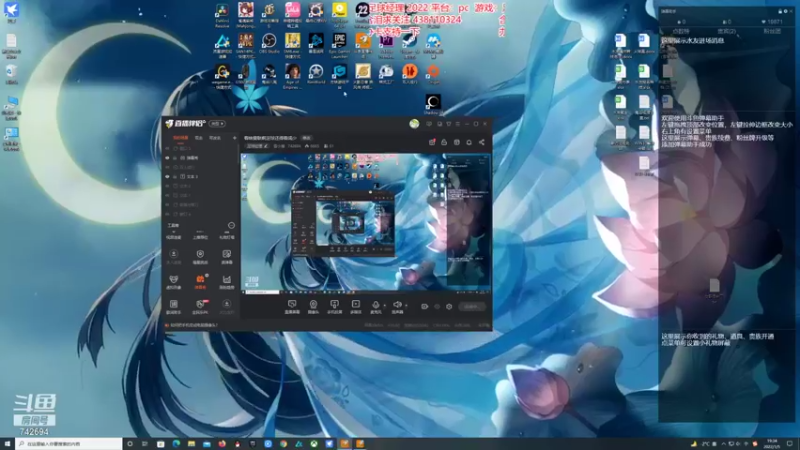Image resolution: width=800 pixels, height=450 pixels.
Task: Switch to the third scene tab
Action: (215, 138)
